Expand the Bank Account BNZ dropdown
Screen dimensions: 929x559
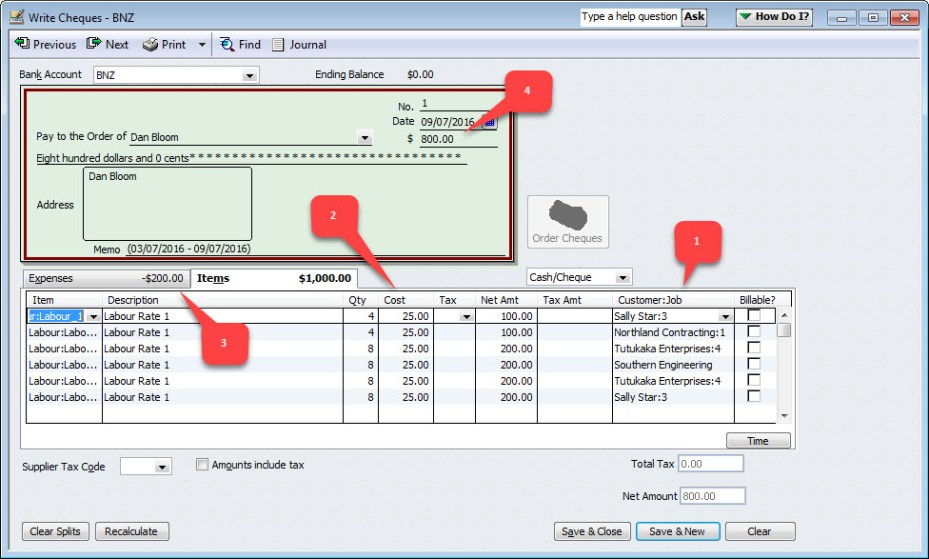click(249, 76)
